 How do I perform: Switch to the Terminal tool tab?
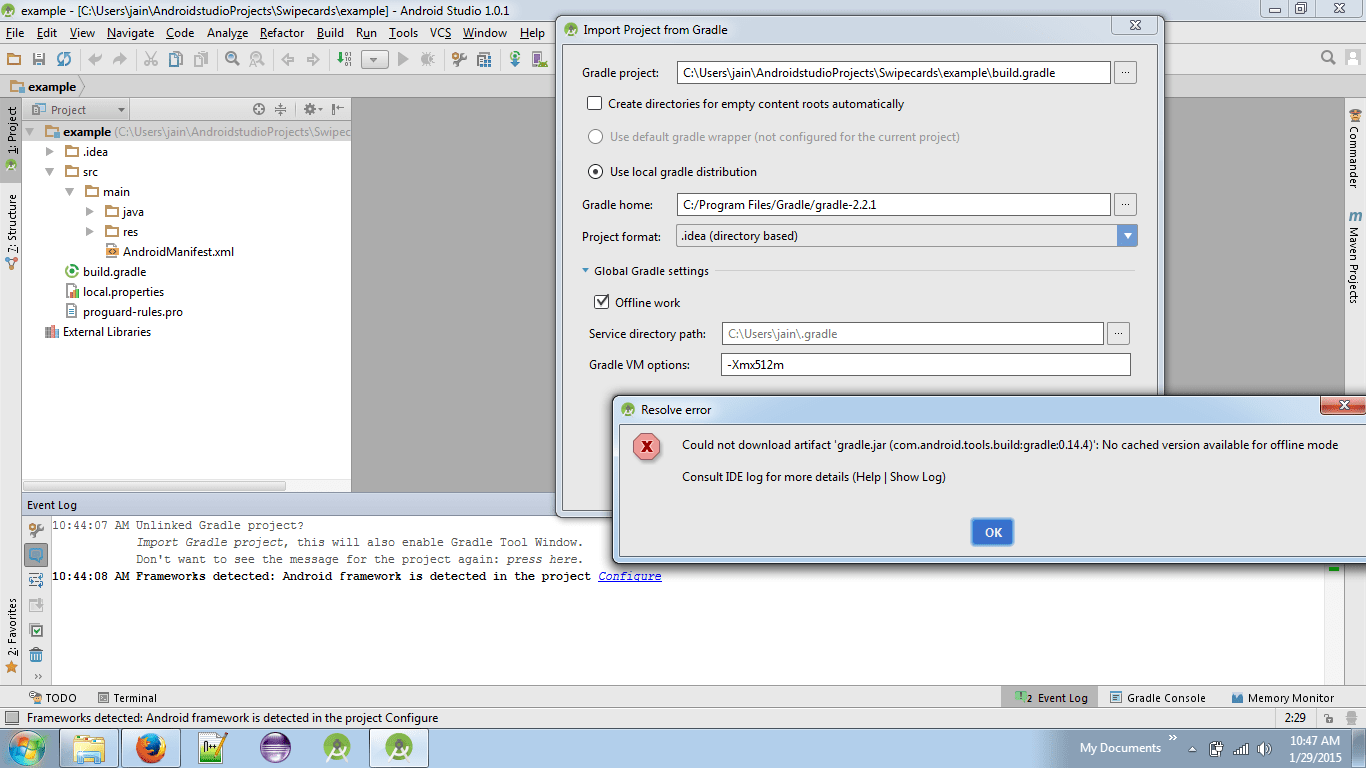tap(127, 698)
